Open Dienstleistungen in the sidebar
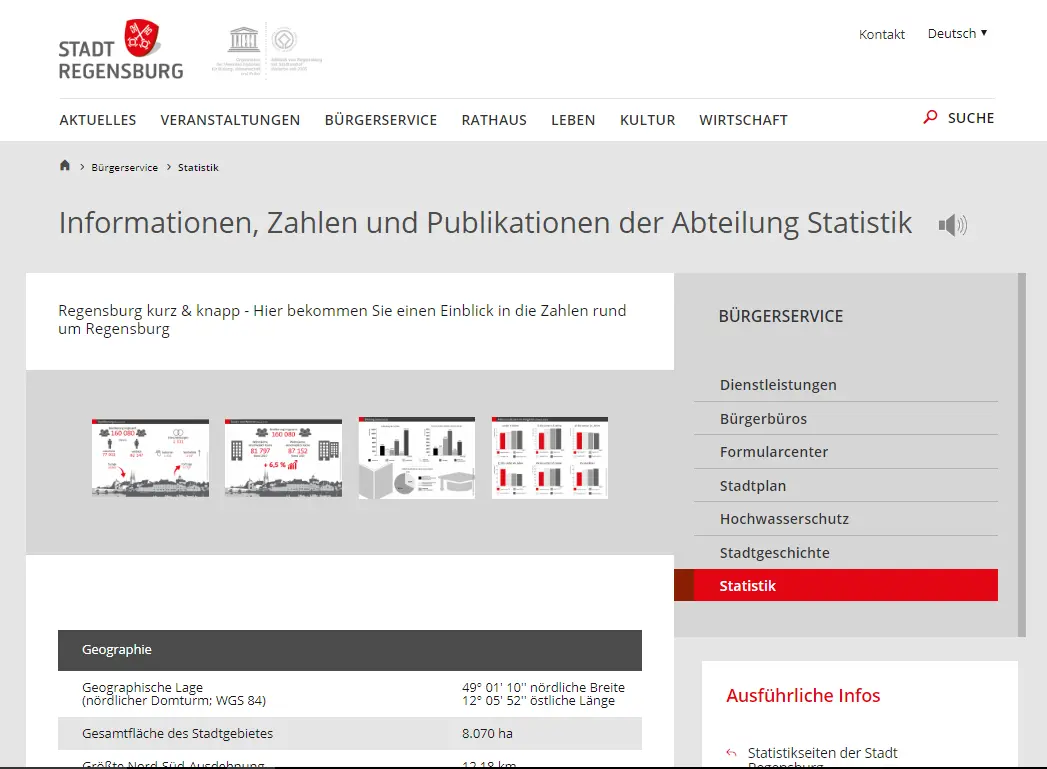 (x=778, y=385)
